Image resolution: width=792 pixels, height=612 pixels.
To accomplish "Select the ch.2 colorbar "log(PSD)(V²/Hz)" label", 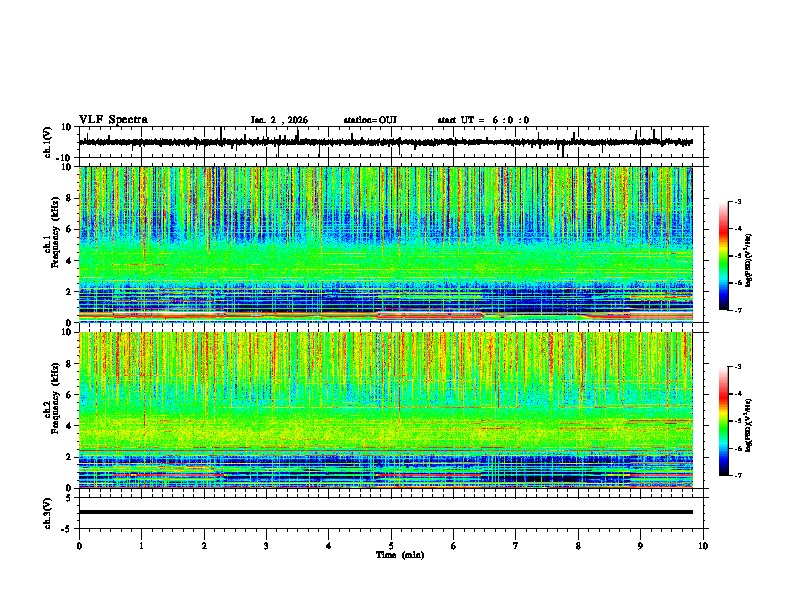I will coord(749,425).
